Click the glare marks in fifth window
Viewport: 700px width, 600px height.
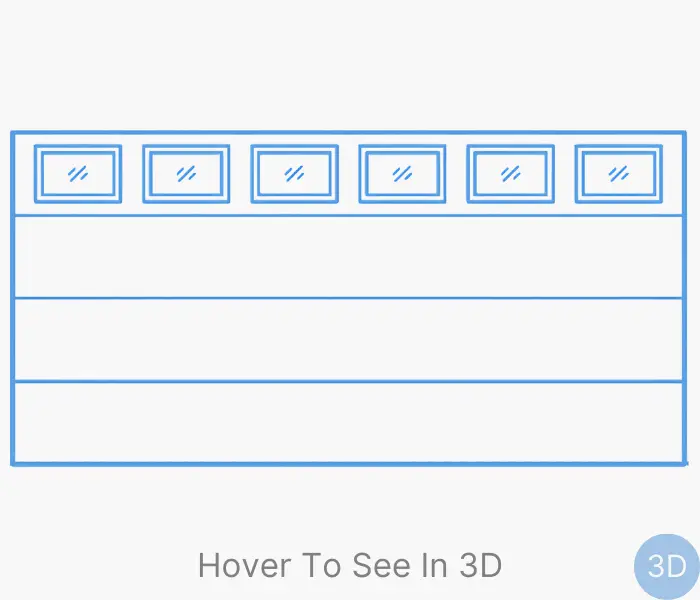coord(510,174)
